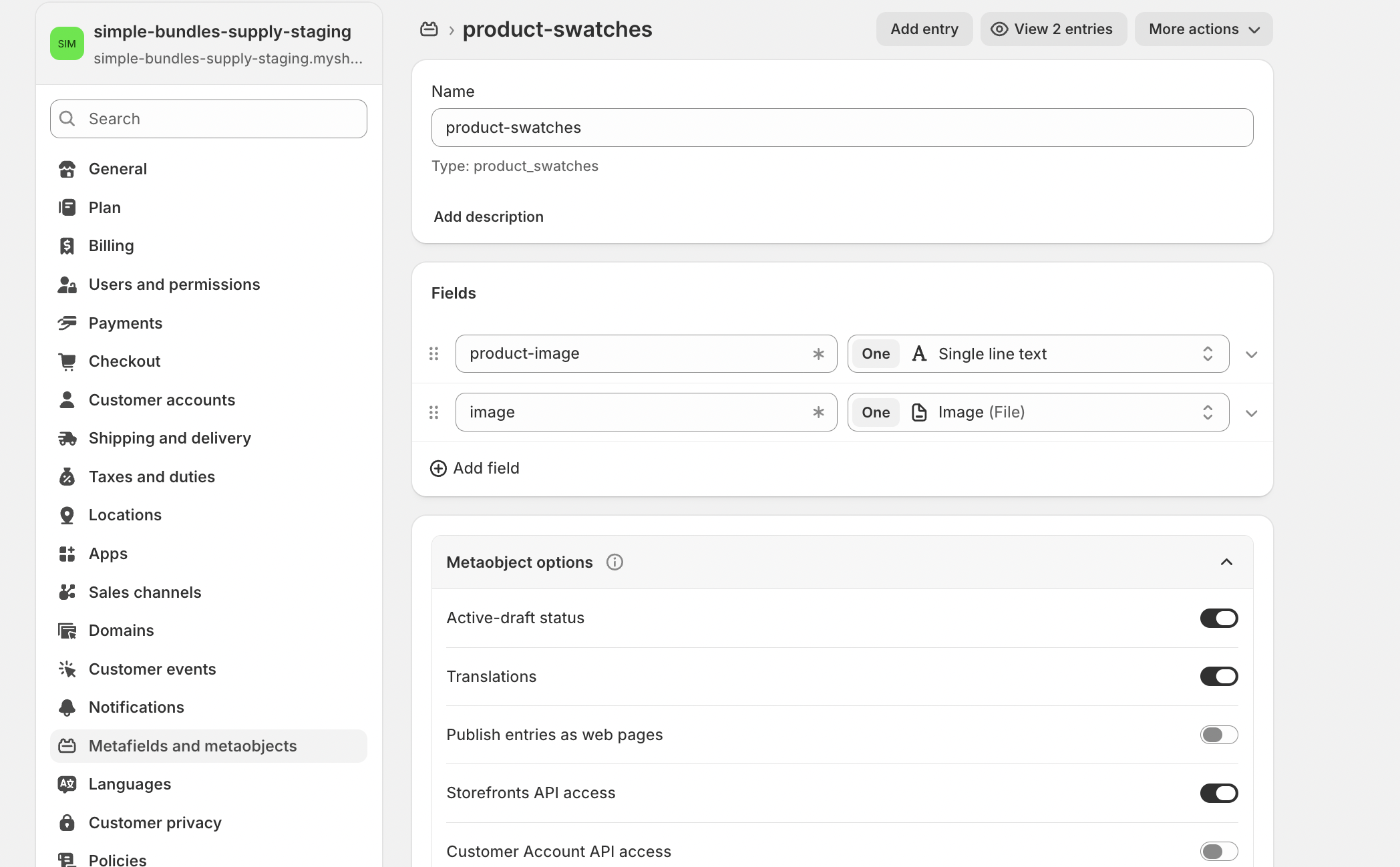Click the Metaobject options info icon
Screen dimensions: 1400x867
pyautogui.click(x=615, y=562)
